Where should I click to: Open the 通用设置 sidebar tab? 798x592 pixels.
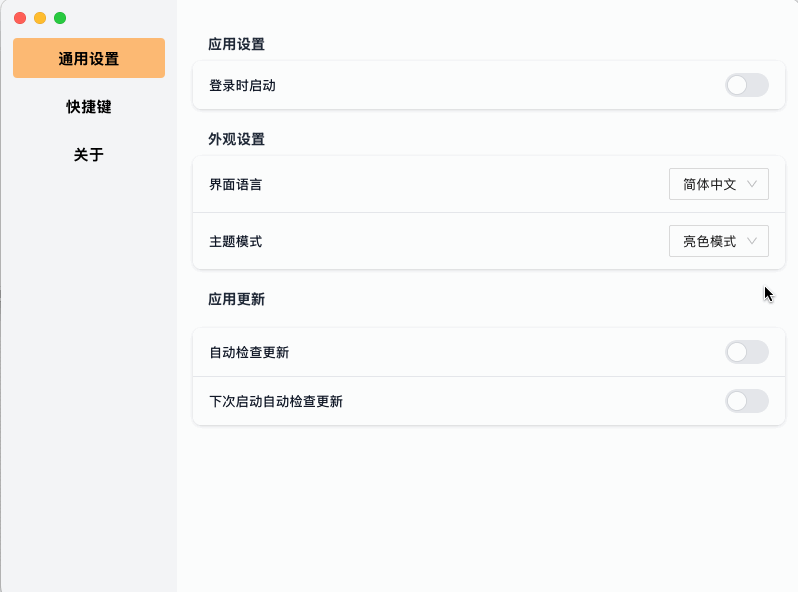tap(89, 58)
